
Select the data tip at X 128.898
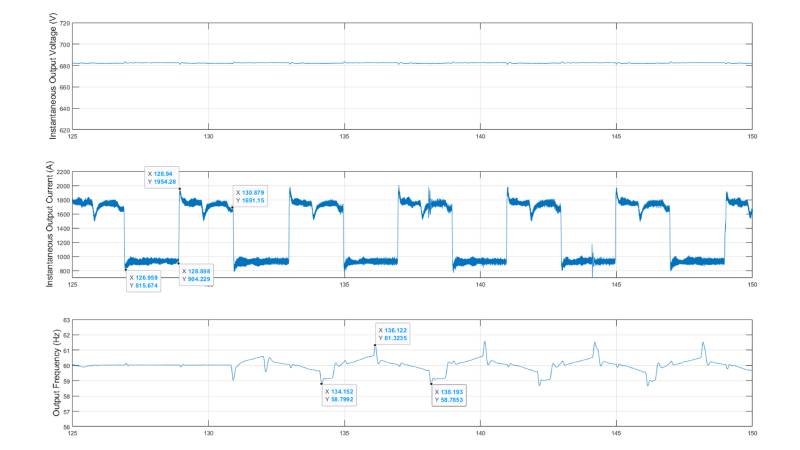tap(198, 275)
